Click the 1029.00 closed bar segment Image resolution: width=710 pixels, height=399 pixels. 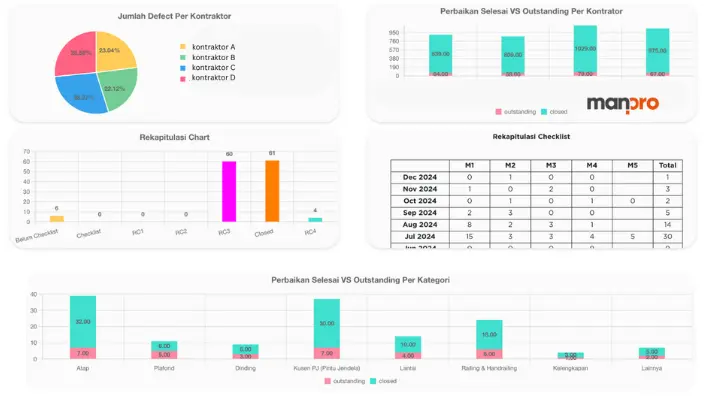point(585,48)
